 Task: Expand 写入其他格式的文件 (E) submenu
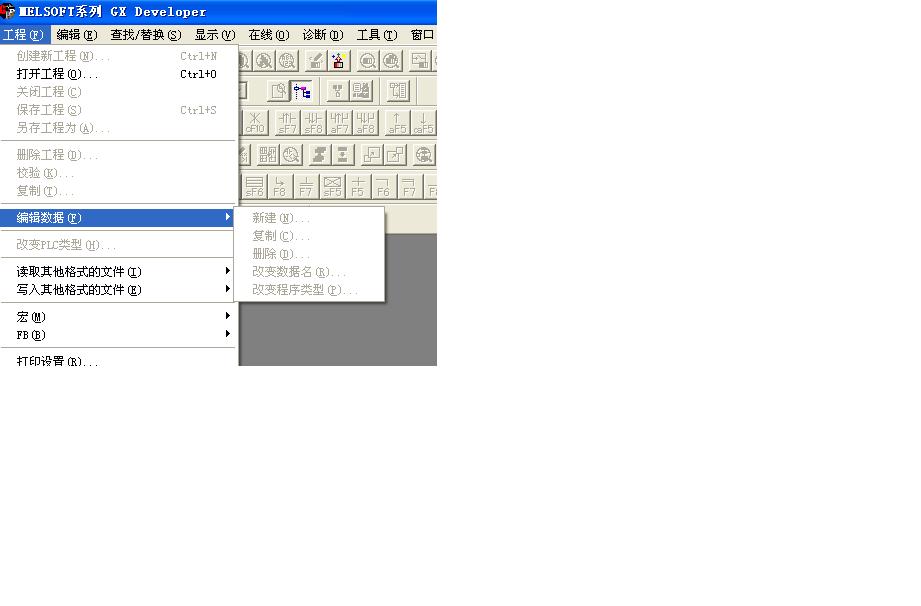click(119, 289)
